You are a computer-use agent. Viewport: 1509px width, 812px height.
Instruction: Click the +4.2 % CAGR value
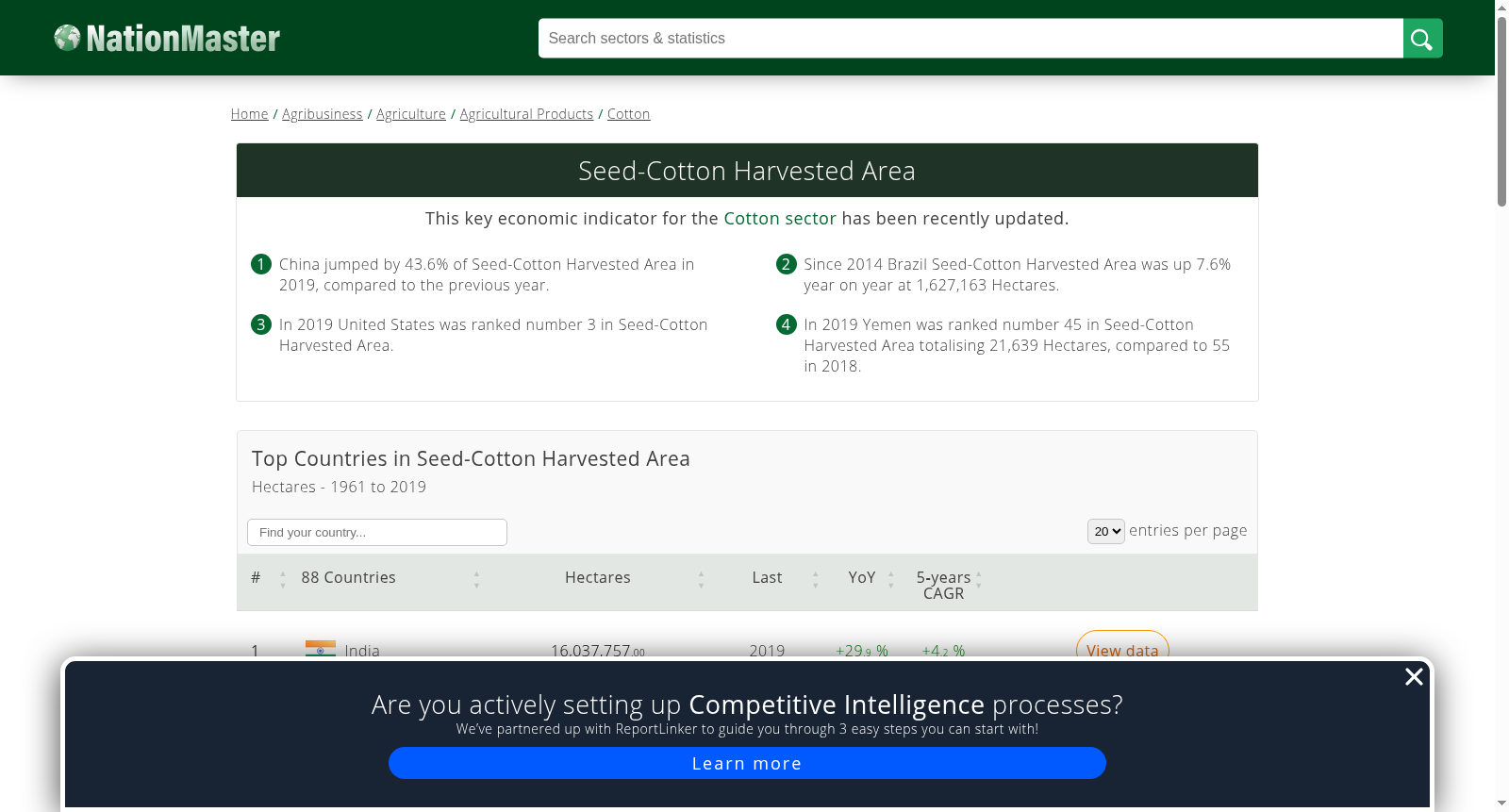coord(943,651)
